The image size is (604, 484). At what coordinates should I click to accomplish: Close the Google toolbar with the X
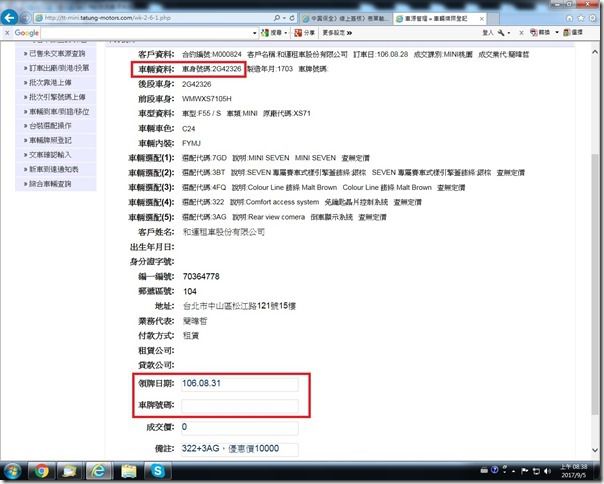(x=7, y=33)
